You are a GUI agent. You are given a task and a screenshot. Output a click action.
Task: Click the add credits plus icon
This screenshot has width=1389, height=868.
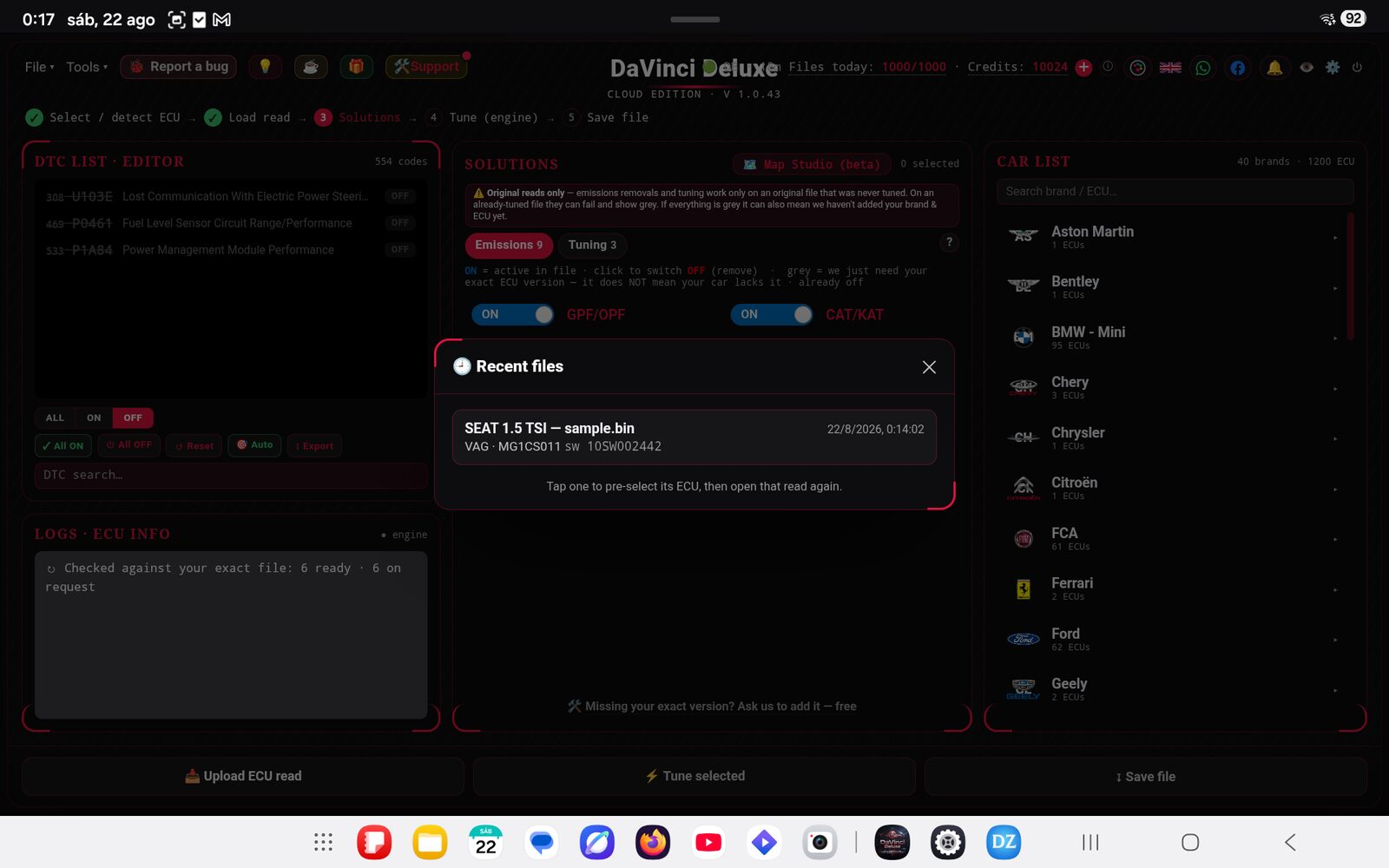pos(1083,68)
